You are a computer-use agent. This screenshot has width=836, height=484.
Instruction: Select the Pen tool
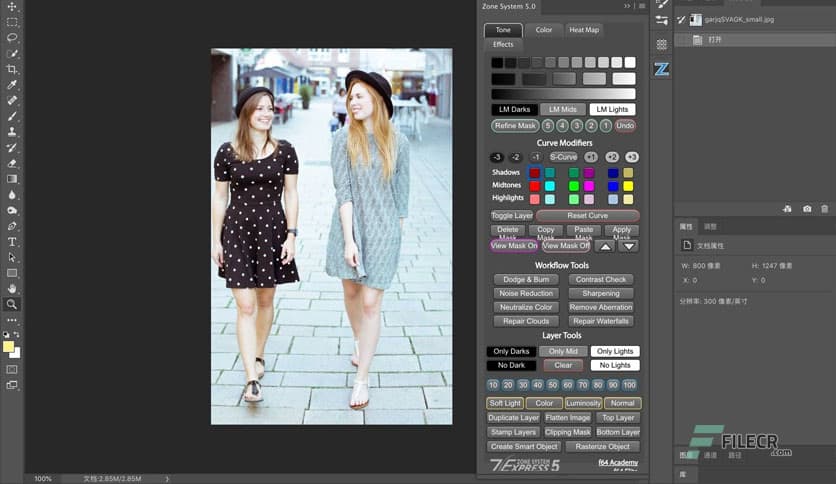click(12, 226)
